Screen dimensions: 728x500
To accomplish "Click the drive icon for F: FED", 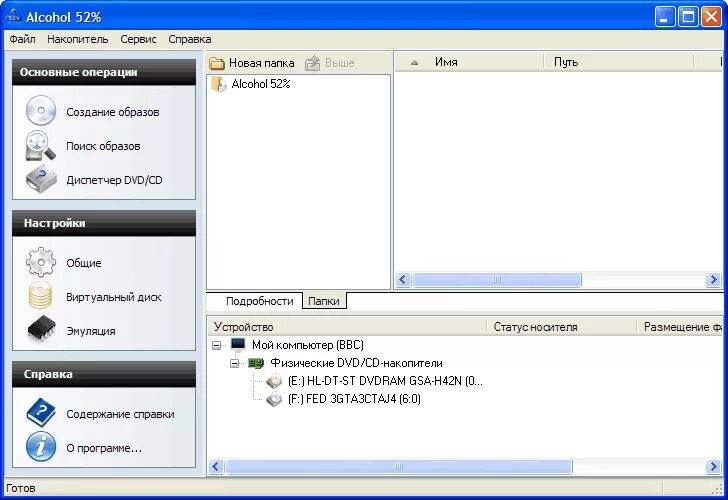I will click(274, 399).
